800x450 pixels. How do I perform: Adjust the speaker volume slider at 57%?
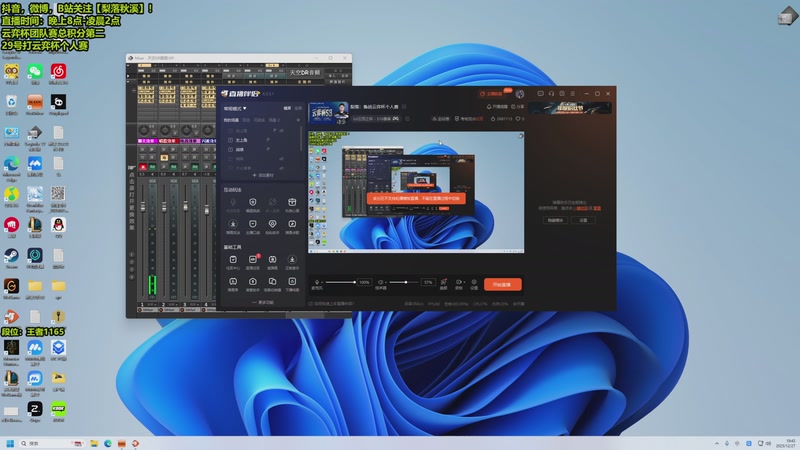[x=405, y=282]
